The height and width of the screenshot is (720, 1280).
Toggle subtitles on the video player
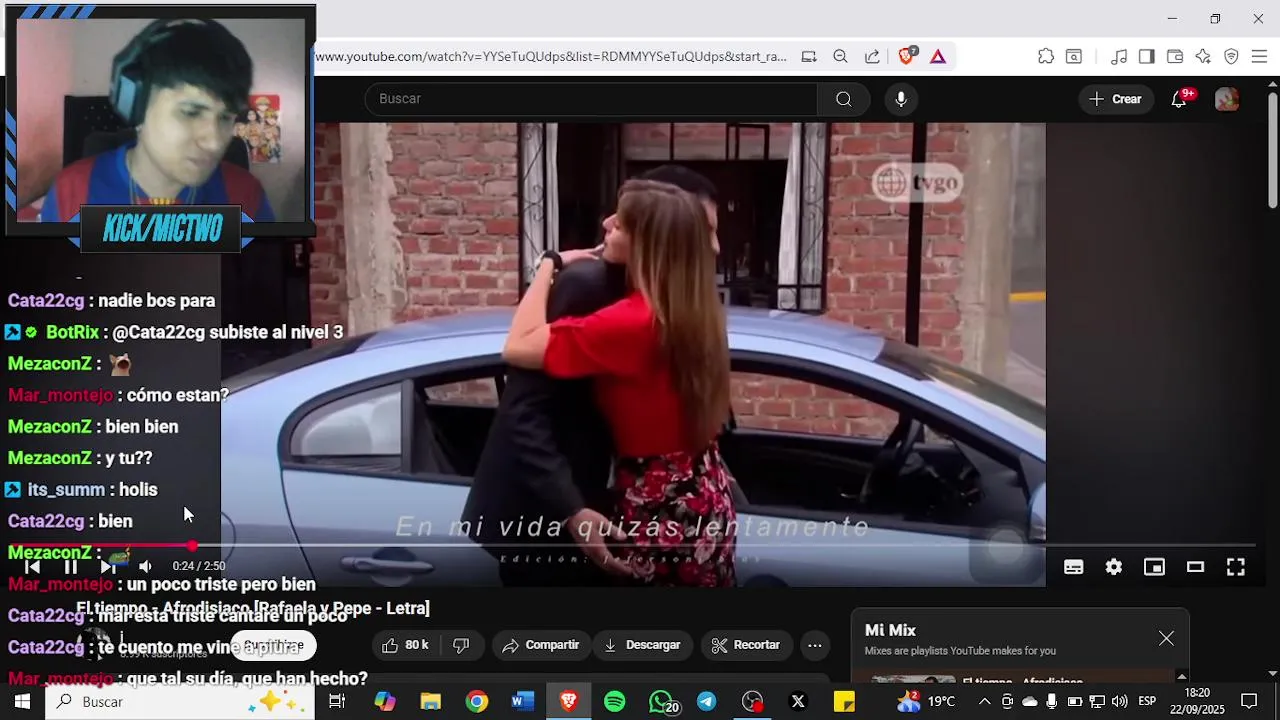[x=1074, y=567]
